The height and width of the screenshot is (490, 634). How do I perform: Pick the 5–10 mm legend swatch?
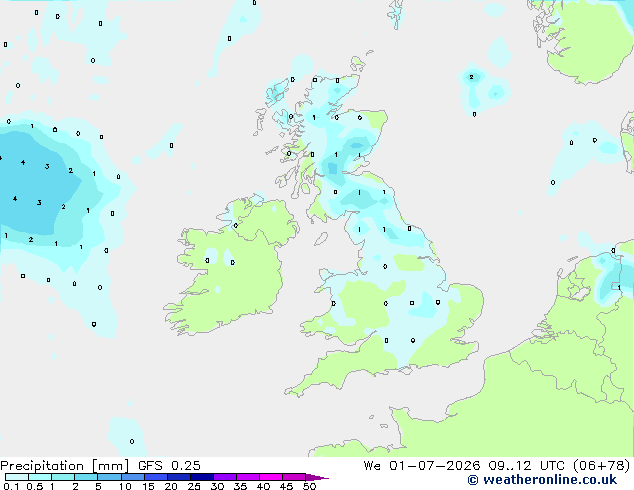pyautogui.click(x=109, y=477)
